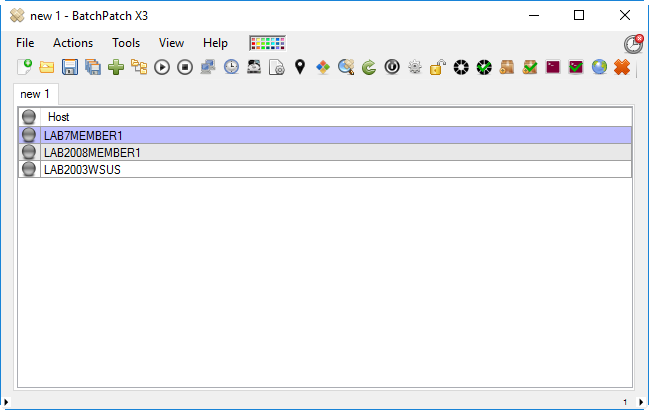The width and height of the screenshot is (649, 410).
Task: Click the gray status ball beside LAB2008MEMBER1
Action: point(29,152)
